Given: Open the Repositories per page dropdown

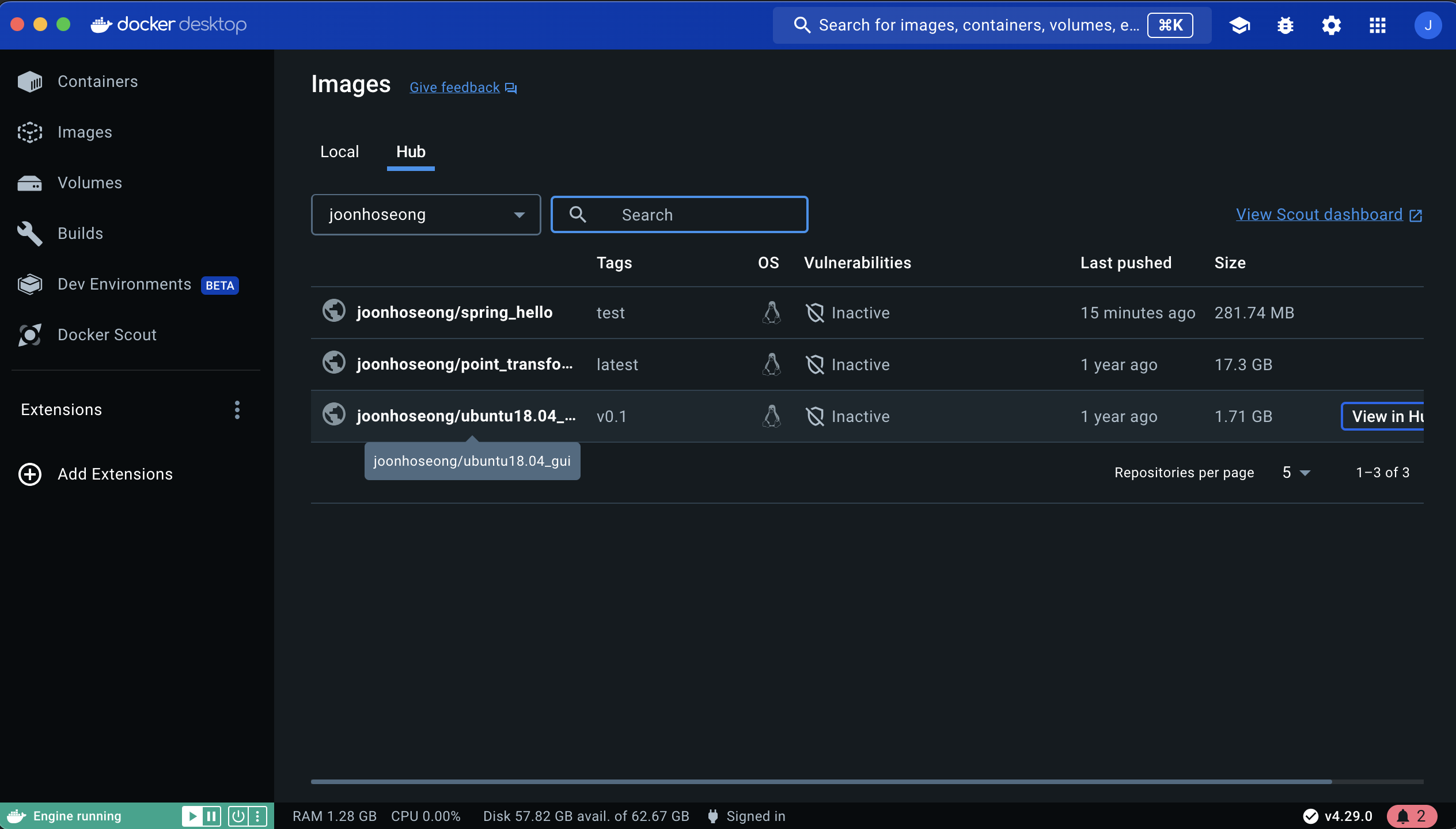Looking at the screenshot, I should click(1296, 473).
